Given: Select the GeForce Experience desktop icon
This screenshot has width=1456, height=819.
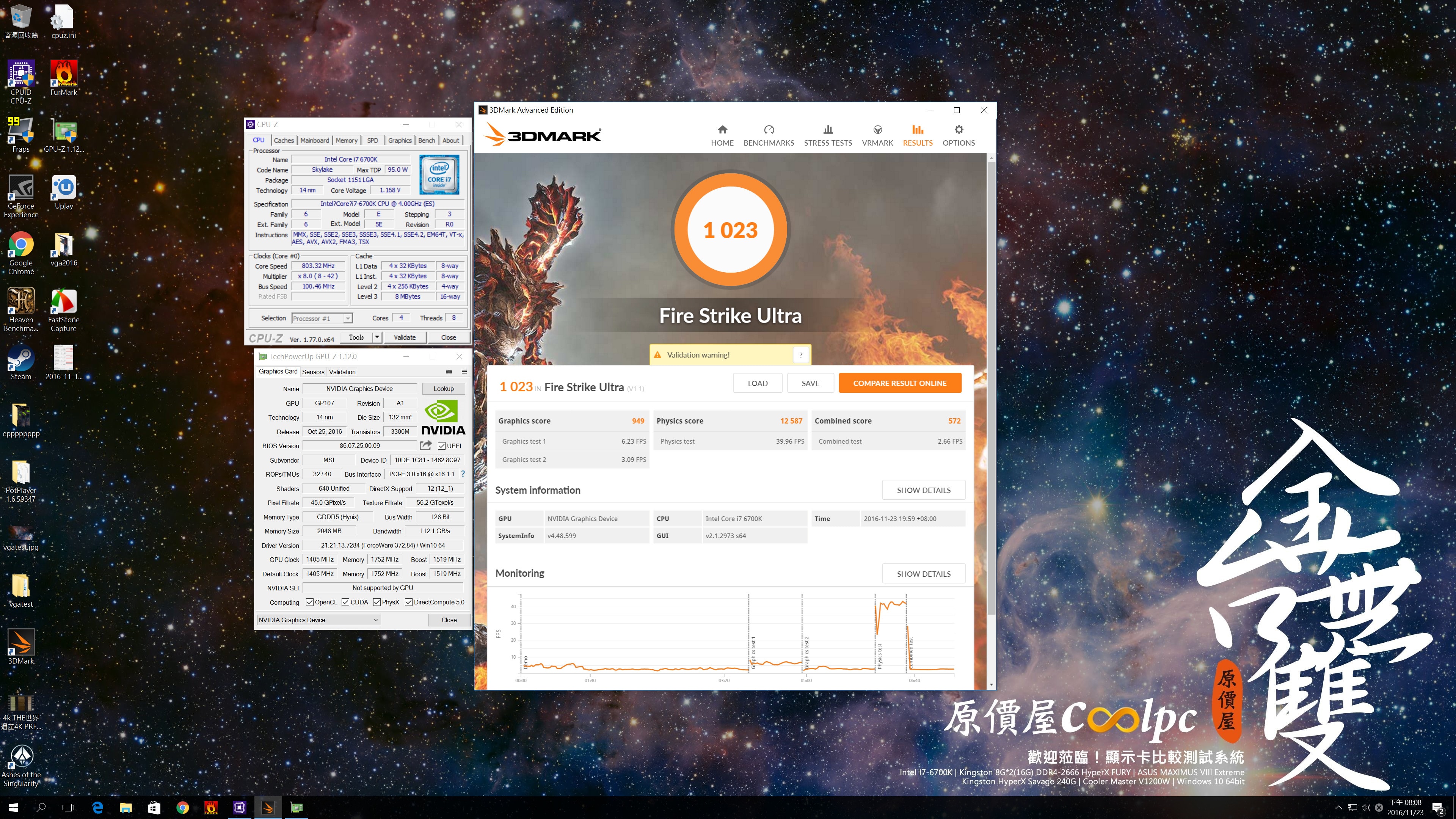Looking at the screenshot, I should [x=21, y=196].
